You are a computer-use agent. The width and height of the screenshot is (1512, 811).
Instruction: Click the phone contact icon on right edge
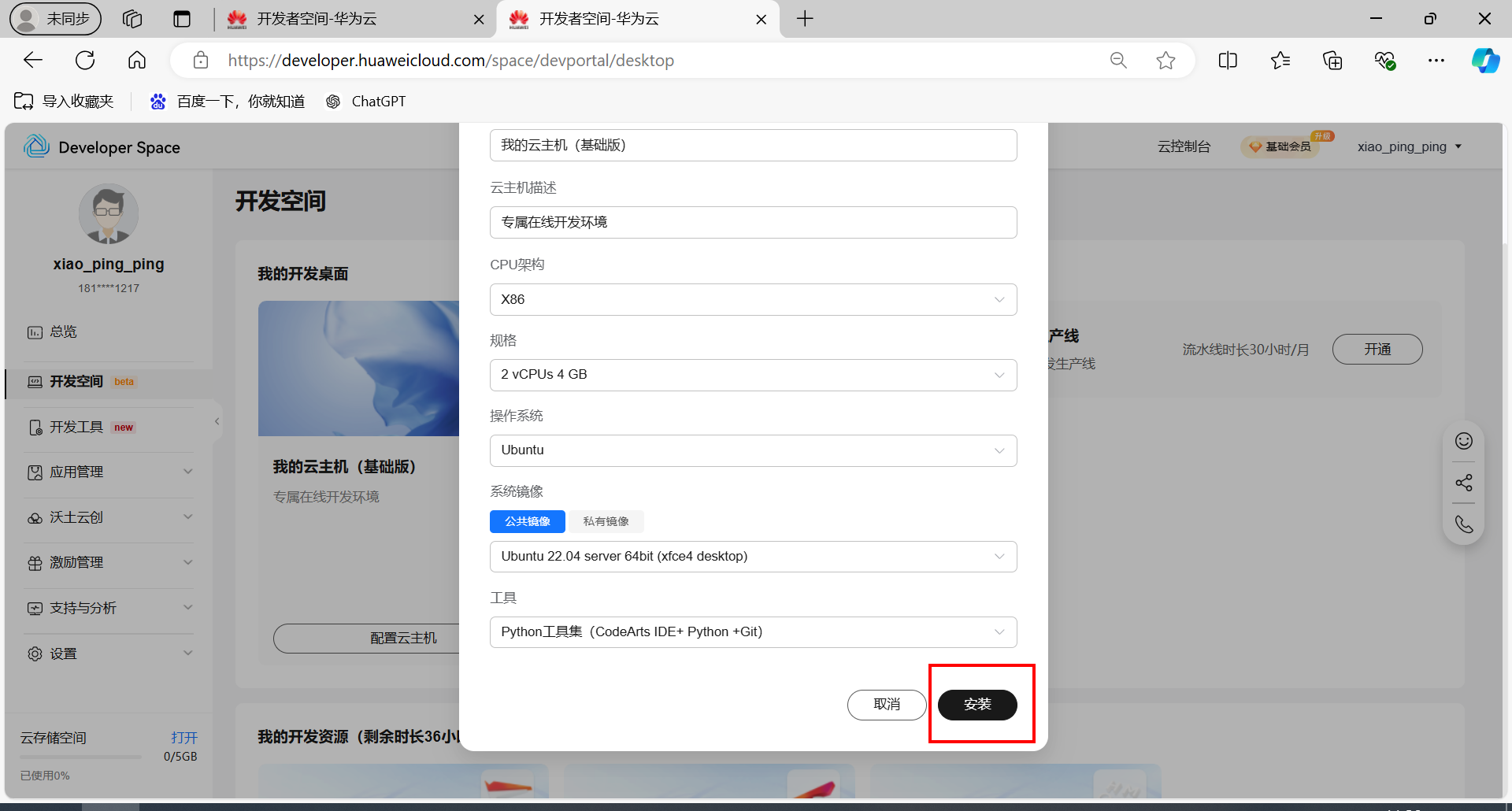[1463, 523]
